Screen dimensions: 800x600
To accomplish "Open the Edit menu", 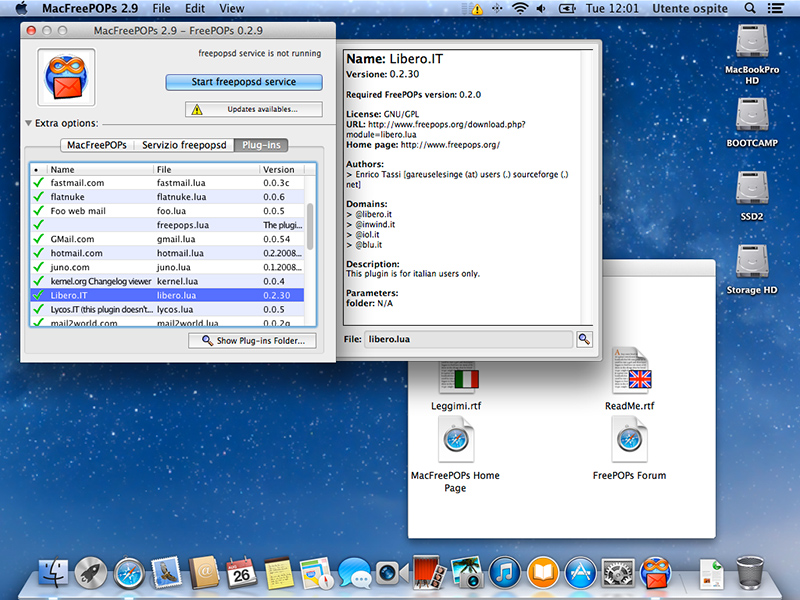I will pyautogui.click(x=195, y=8).
